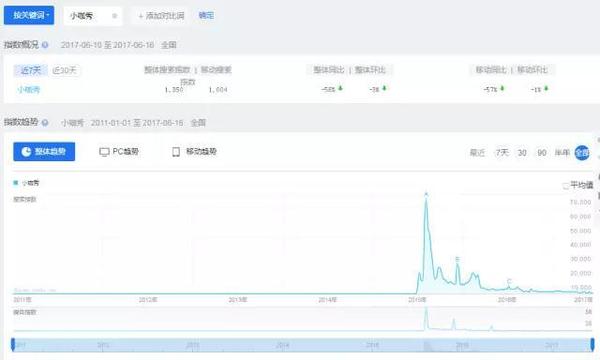The width and height of the screenshot is (600, 360).
Task: Click the 移动同比 header label
Action: point(491,70)
